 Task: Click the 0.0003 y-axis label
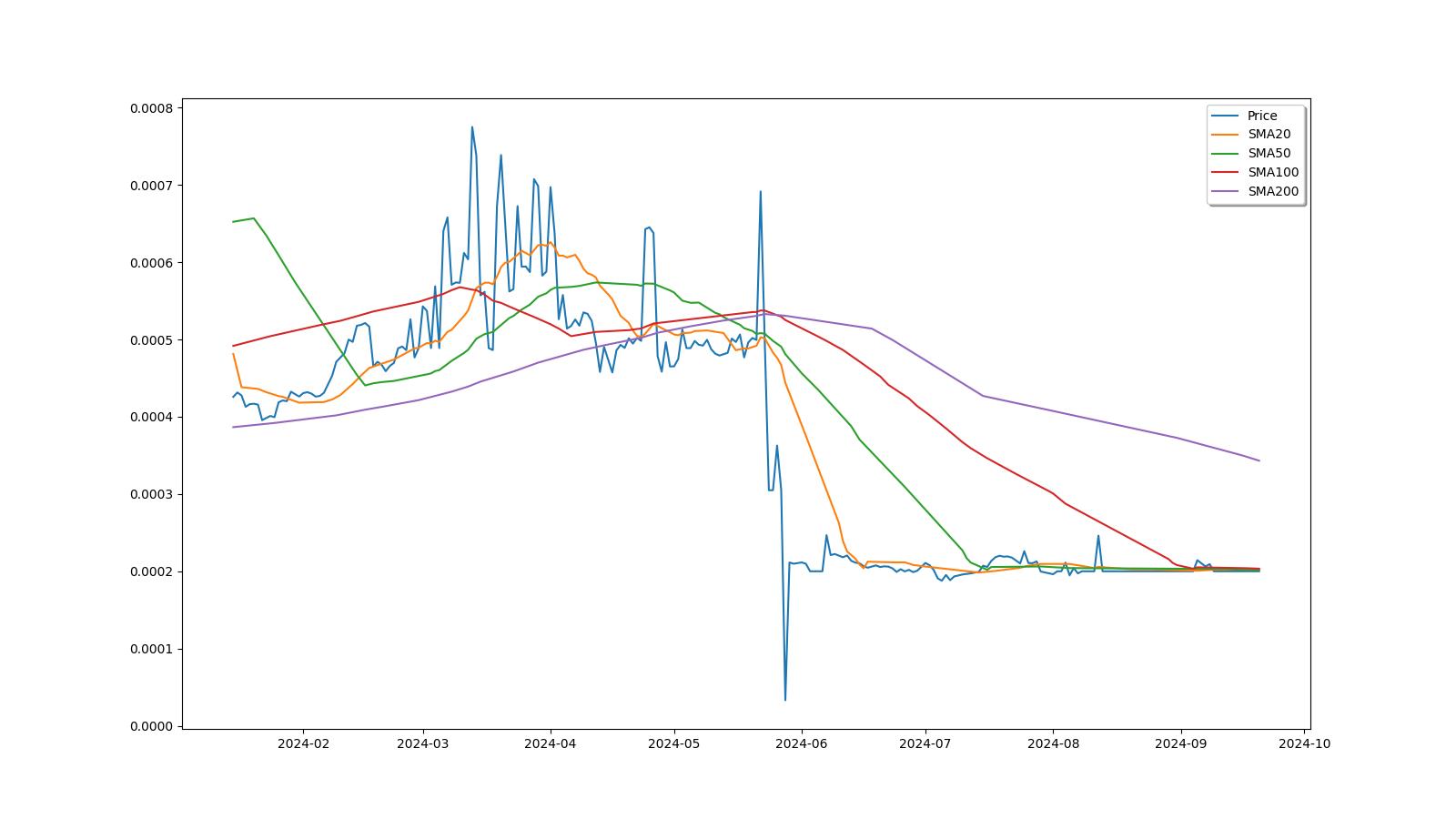point(151,495)
